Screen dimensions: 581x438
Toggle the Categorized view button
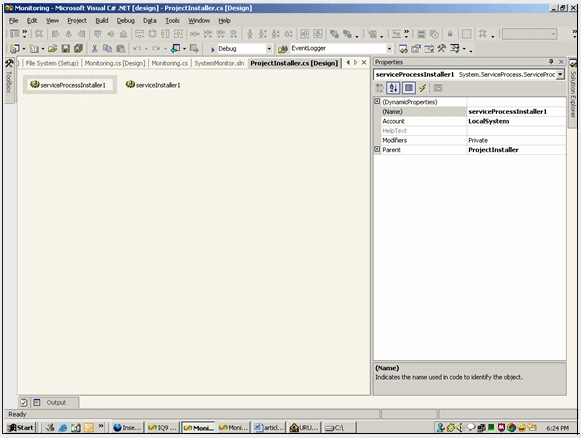click(379, 88)
